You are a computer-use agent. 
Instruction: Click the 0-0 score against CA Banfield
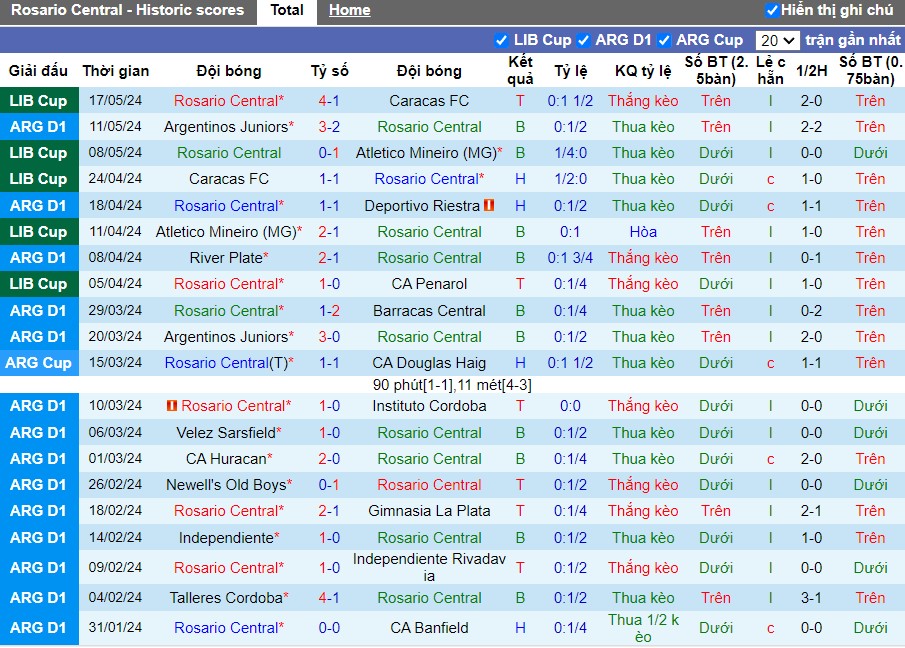329,628
